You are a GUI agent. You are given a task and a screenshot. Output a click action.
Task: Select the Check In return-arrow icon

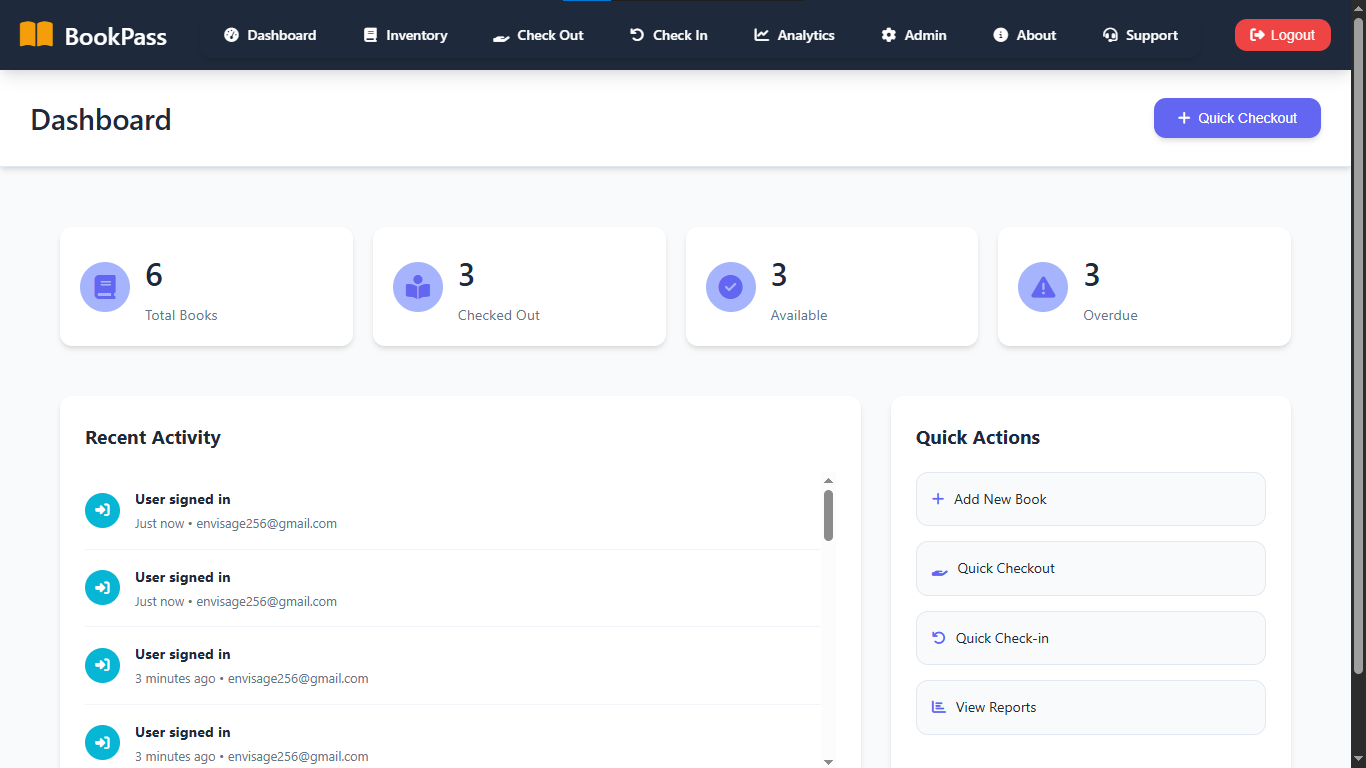click(636, 35)
